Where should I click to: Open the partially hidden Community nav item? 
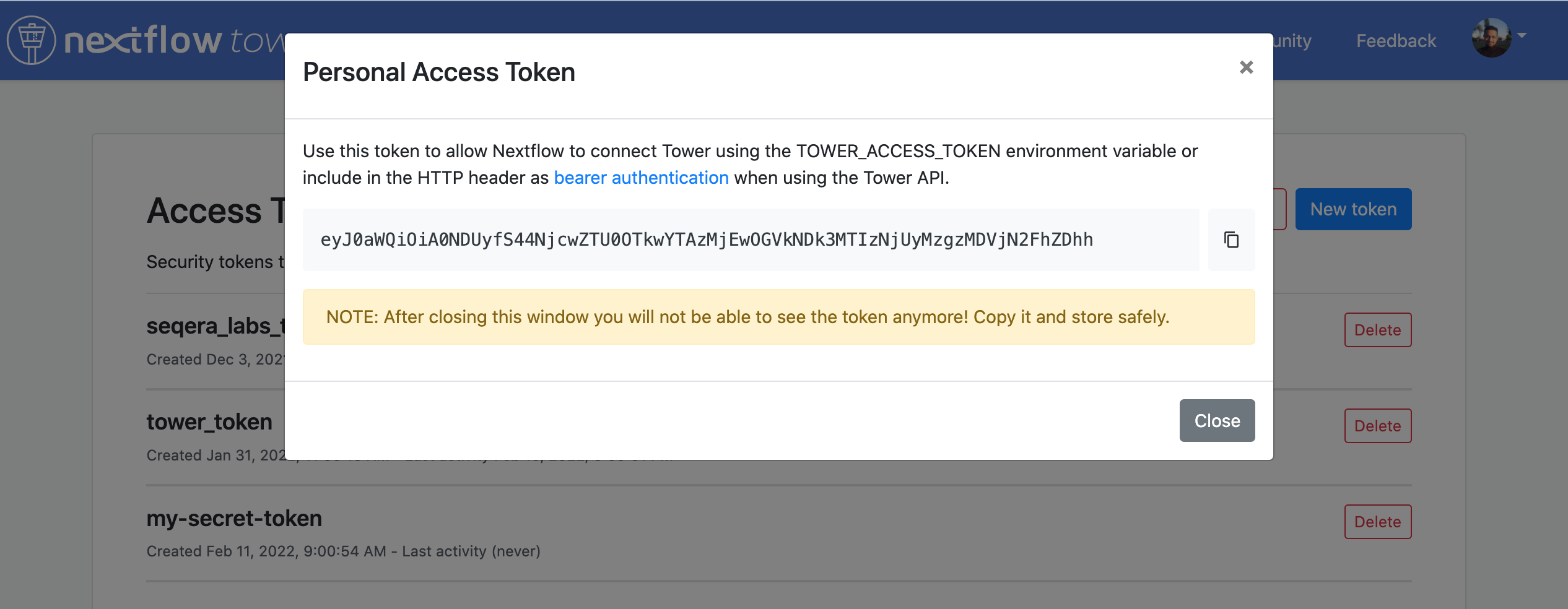[x=1292, y=41]
